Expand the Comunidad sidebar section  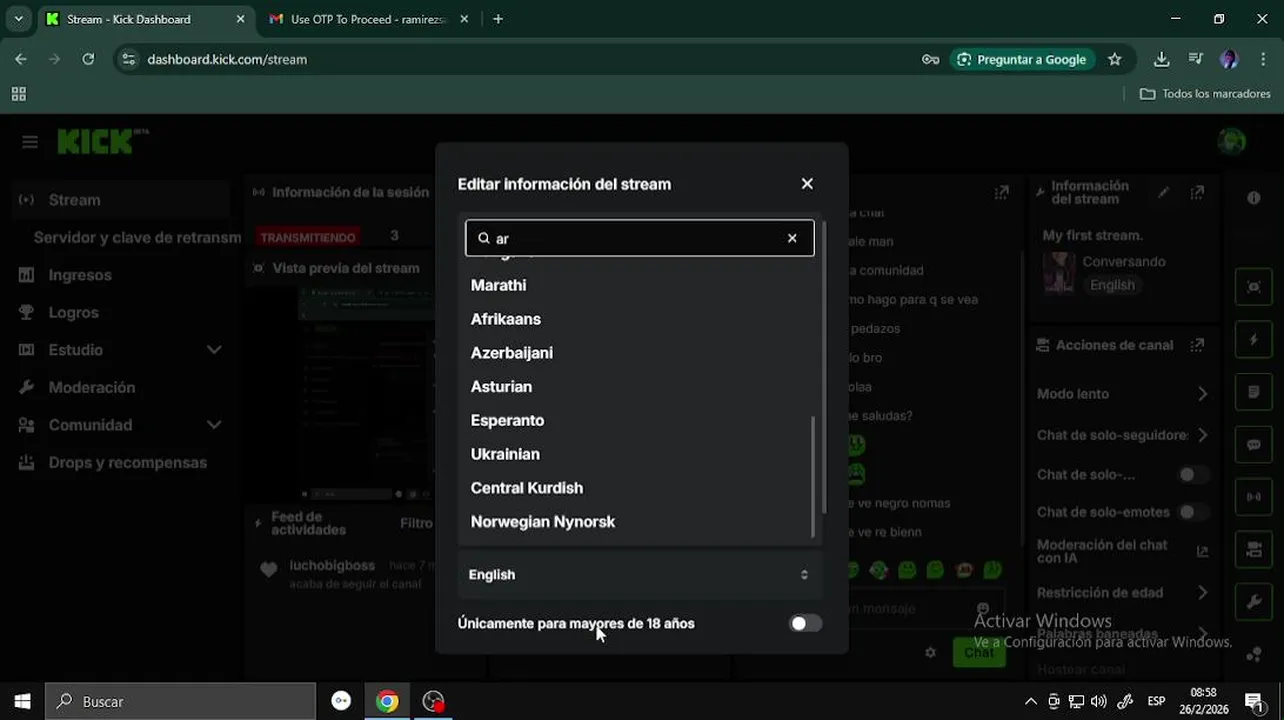point(120,425)
